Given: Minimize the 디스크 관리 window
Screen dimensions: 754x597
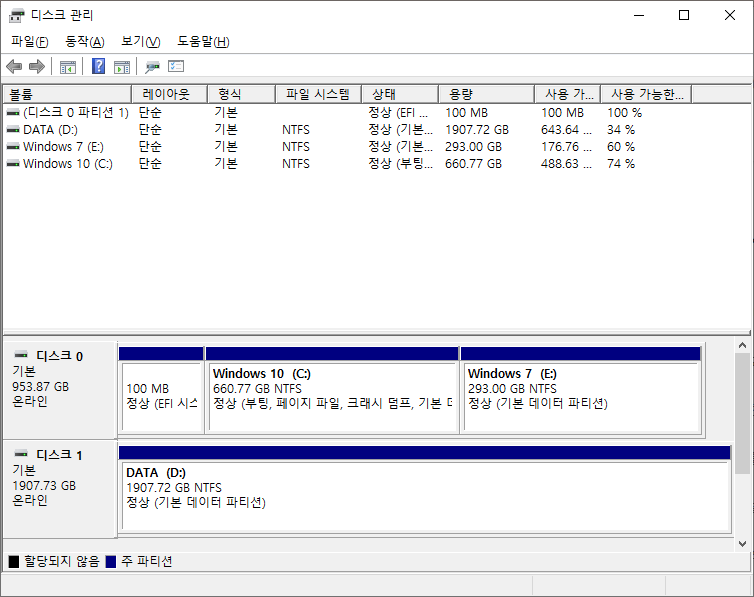Looking at the screenshot, I should coord(639,15).
